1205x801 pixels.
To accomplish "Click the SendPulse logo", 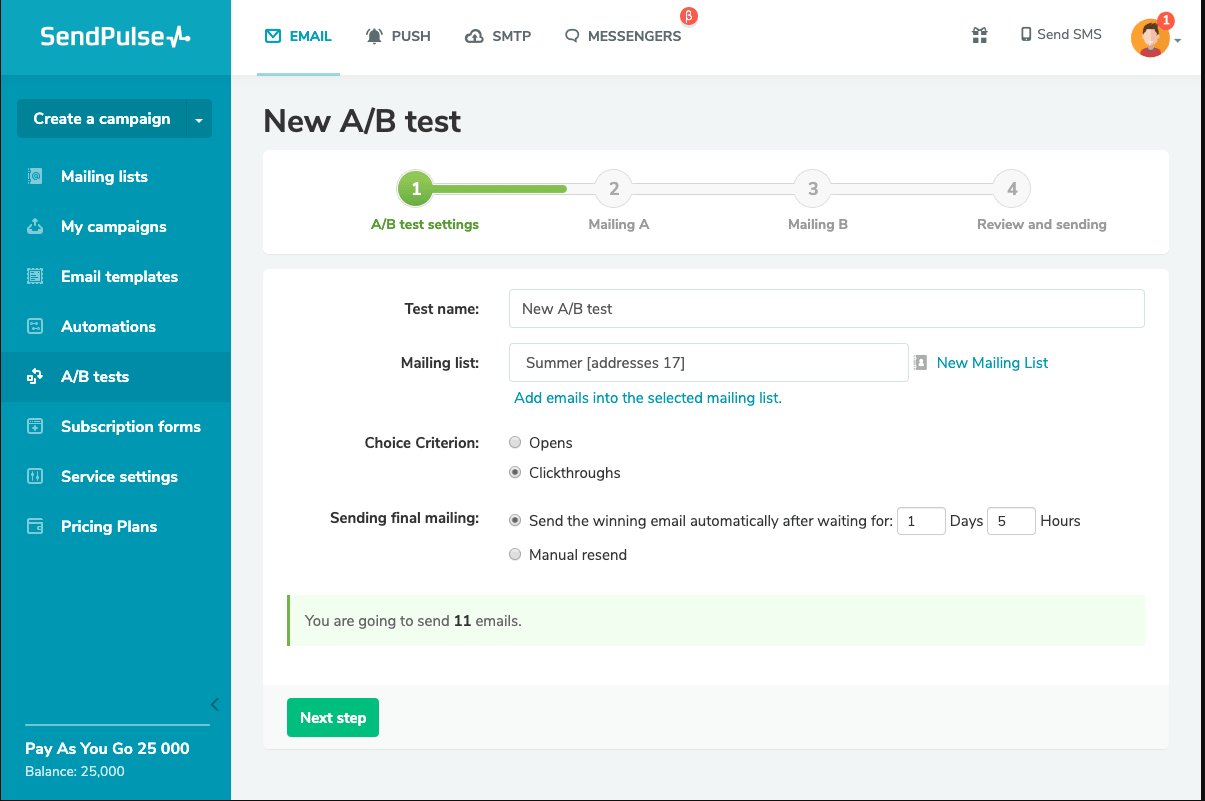I will [115, 37].
